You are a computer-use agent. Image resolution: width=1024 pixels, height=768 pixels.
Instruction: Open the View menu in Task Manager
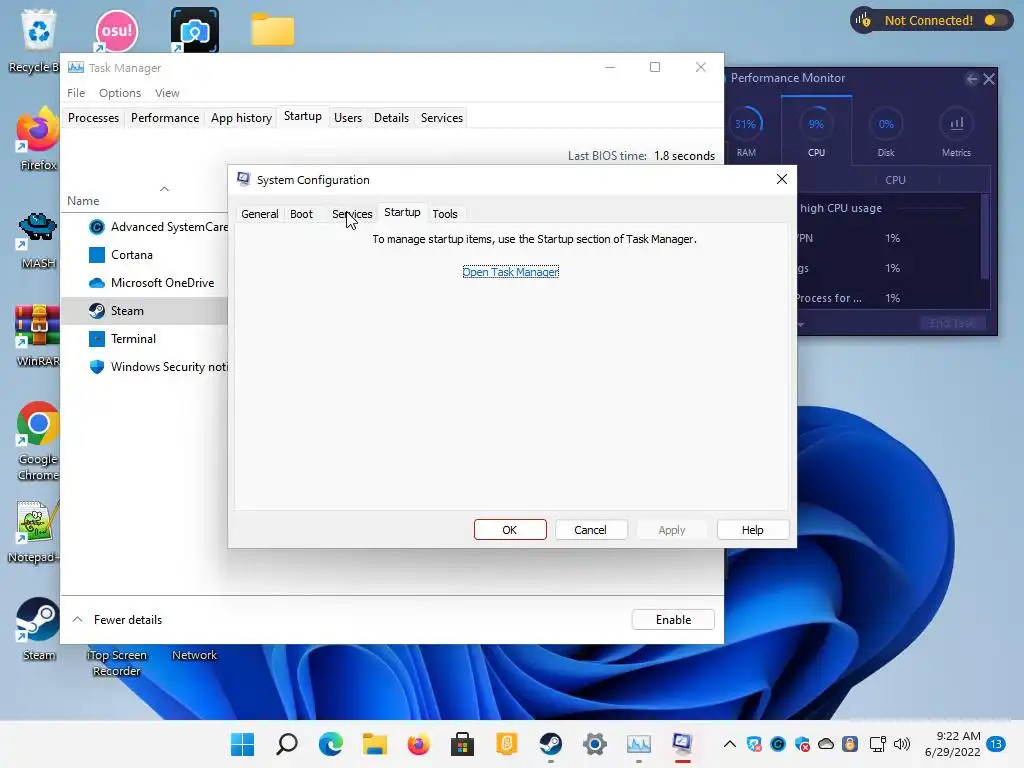(x=167, y=93)
